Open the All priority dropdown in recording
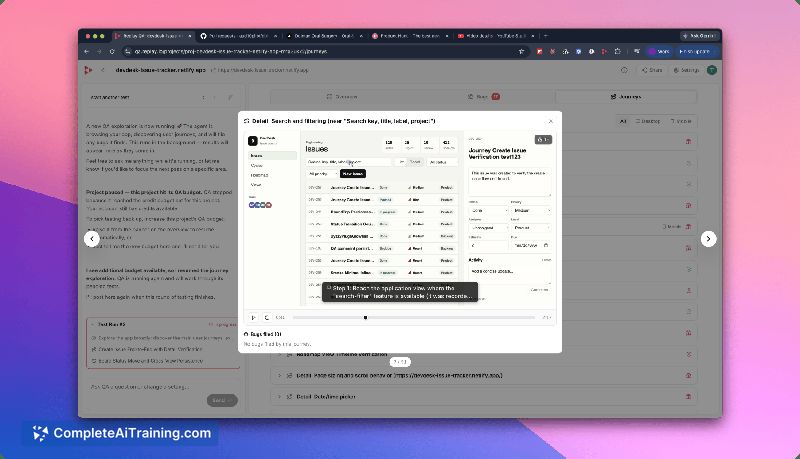Viewport: 800px width, 459px height. click(x=321, y=174)
